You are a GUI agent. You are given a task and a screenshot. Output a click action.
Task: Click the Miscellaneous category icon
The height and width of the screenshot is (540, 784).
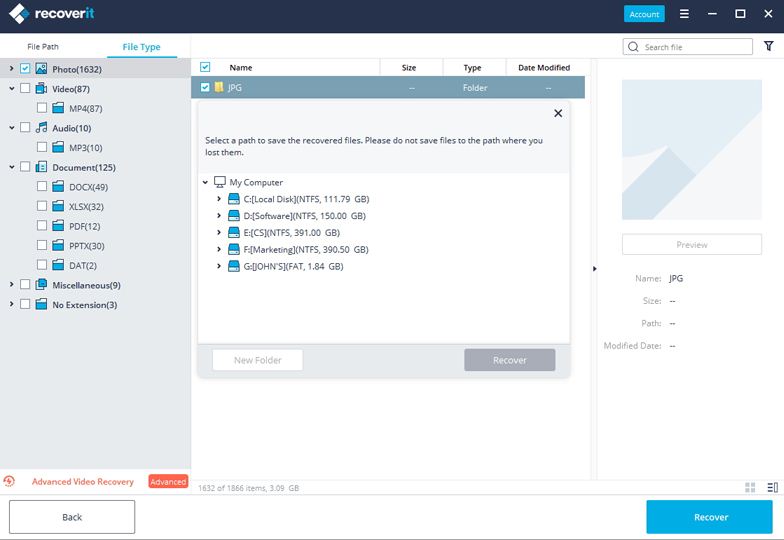(x=41, y=284)
